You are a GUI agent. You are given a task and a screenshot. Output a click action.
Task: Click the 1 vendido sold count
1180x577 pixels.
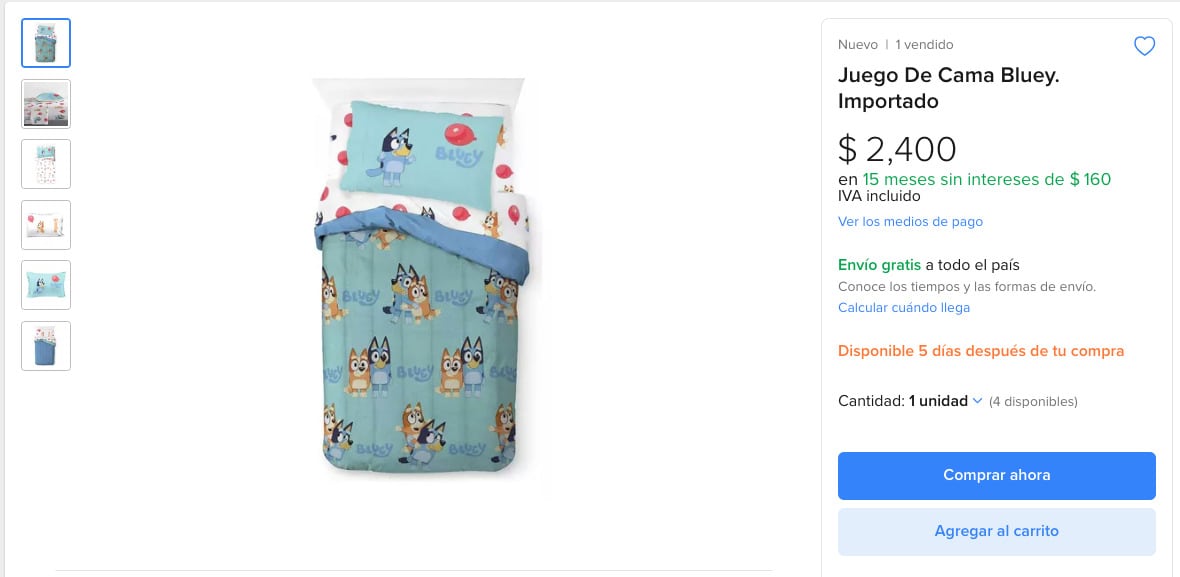click(924, 45)
